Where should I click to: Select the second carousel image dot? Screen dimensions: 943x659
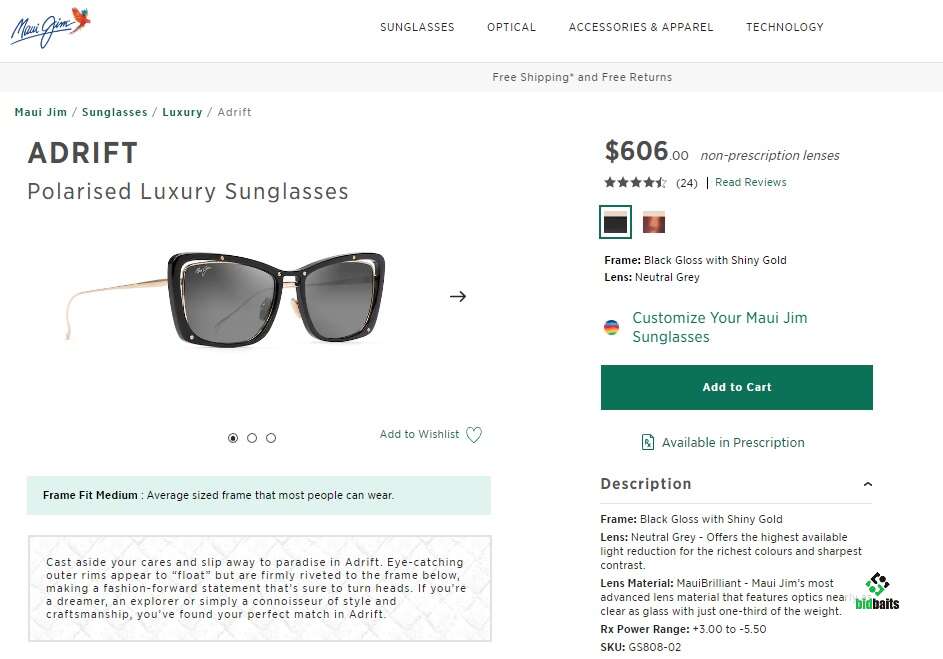coord(252,438)
